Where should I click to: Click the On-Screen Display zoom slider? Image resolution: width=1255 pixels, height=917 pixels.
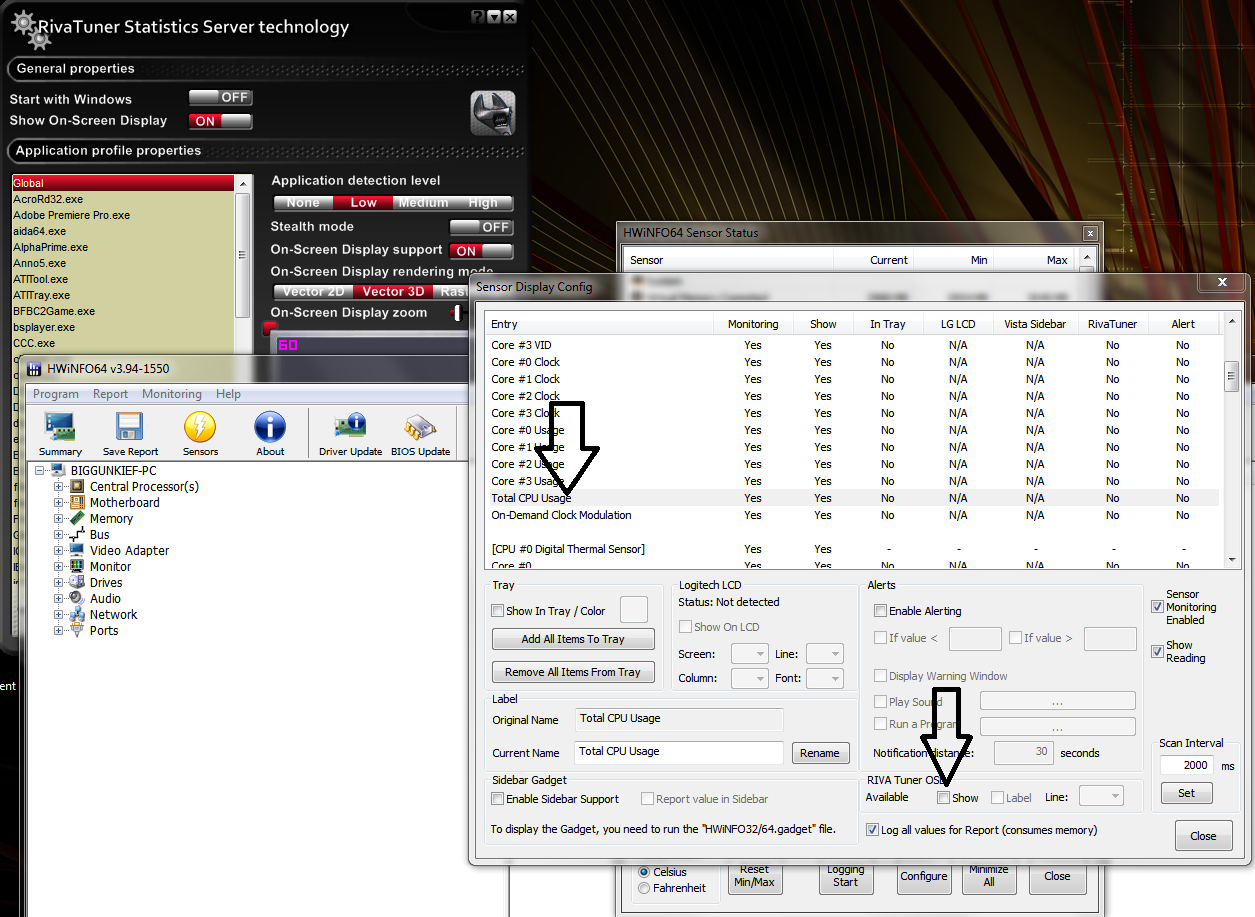coord(457,313)
